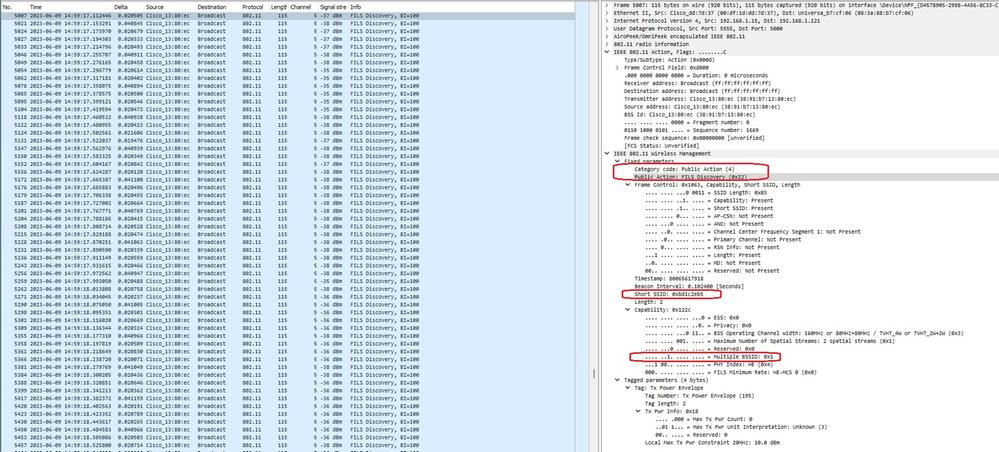This screenshot has height=452, width=999.
Task: Select the Receiver address Broadcast line
Action: [698, 83]
